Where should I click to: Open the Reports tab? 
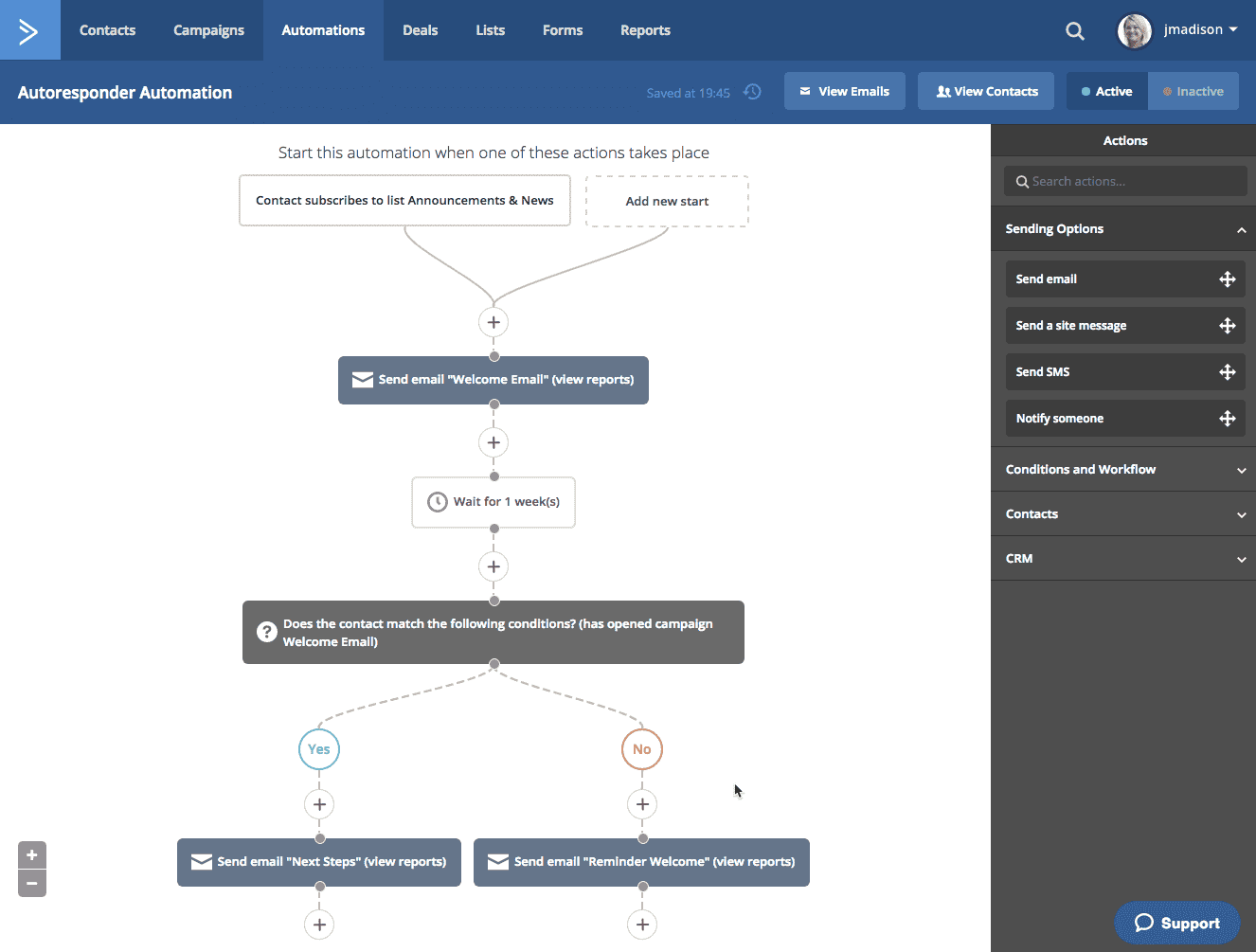pos(645,29)
